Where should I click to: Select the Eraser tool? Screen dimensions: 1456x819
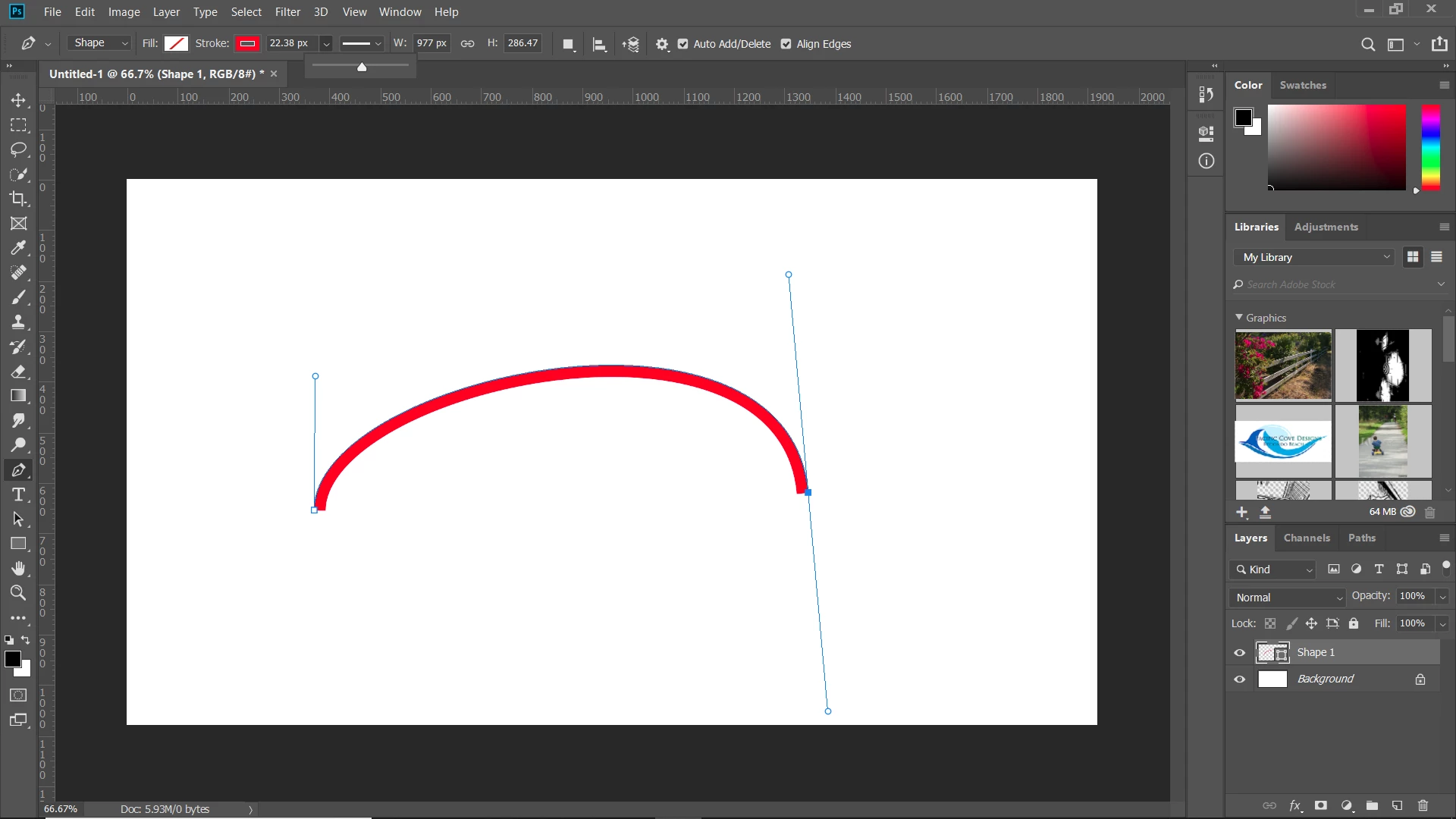click(18, 372)
